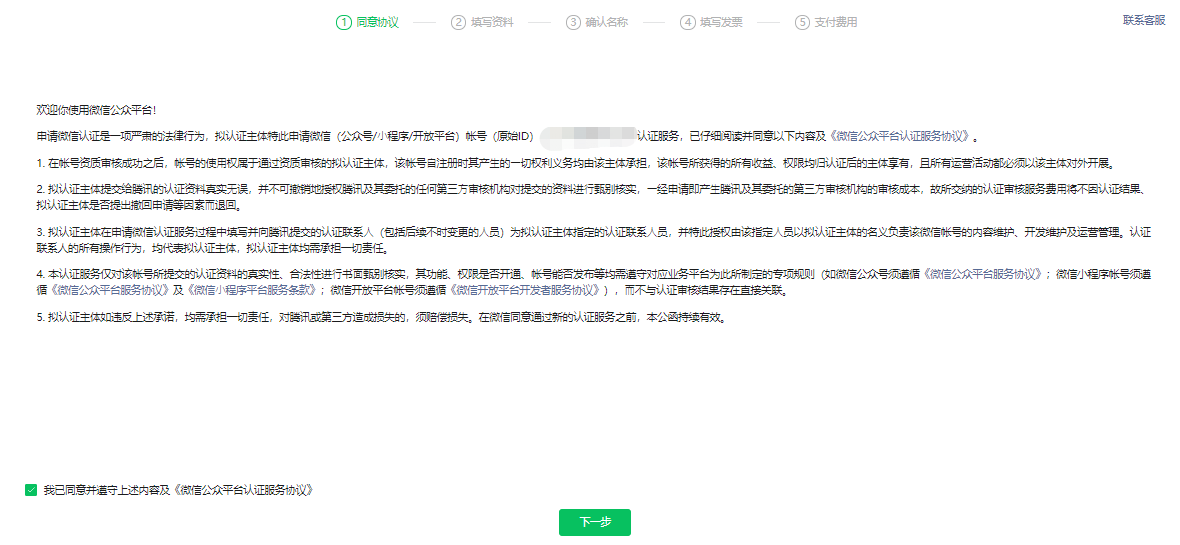Open 《微信公众平台认证服务协议》 link beside the checkbox

[x=243, y=490]
